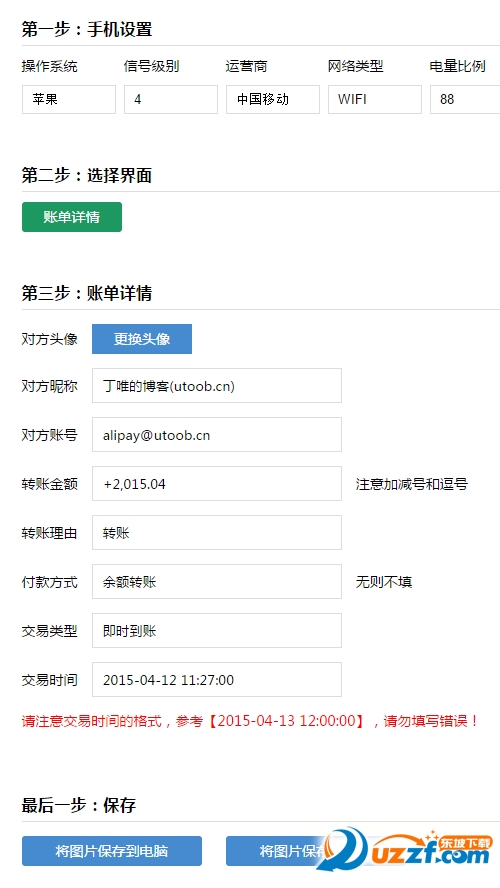Click the 更换头像 button
The image size is (500, 888).
[142, 339]
